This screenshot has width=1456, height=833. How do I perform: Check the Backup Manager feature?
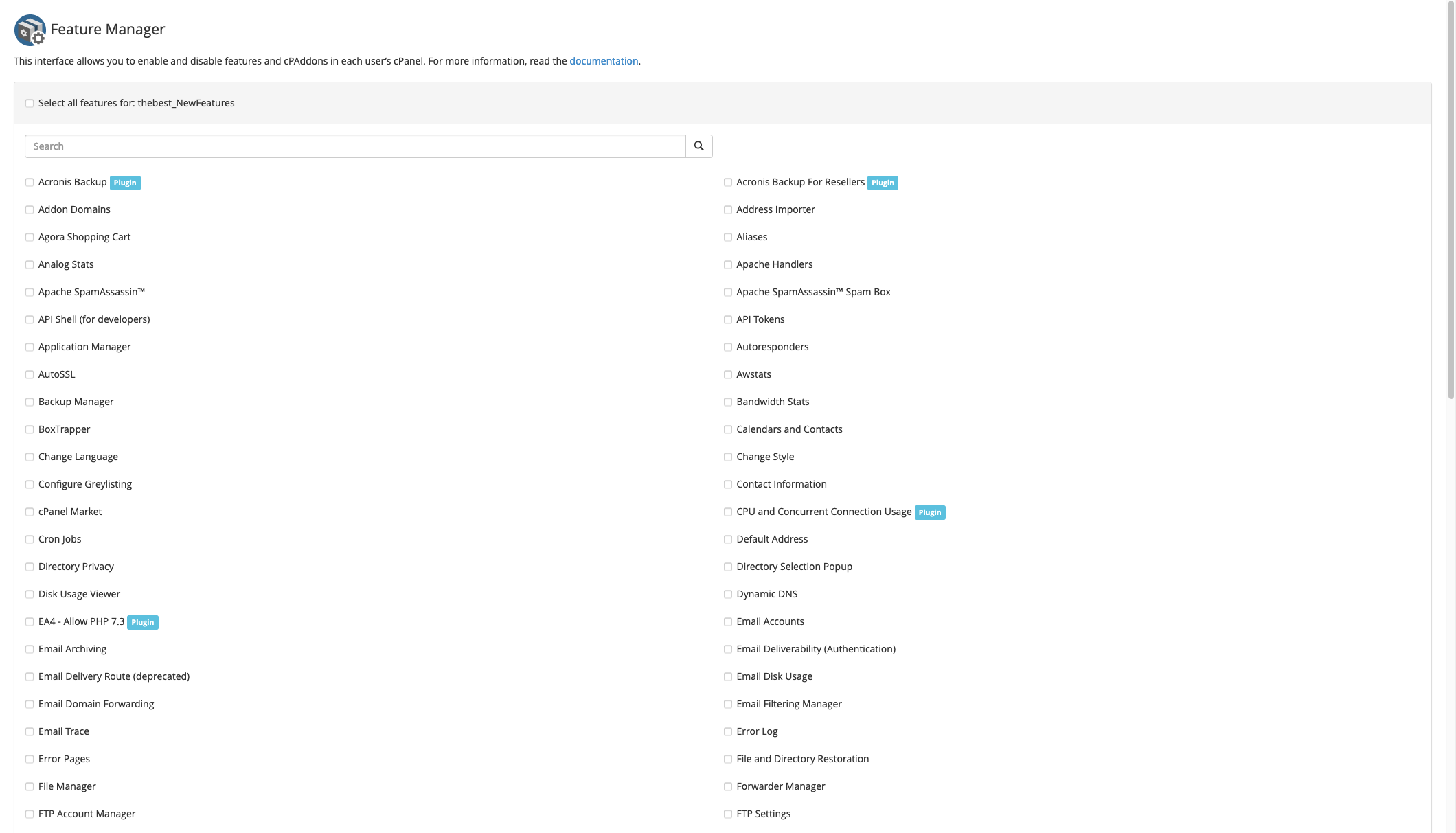[30, 402]
